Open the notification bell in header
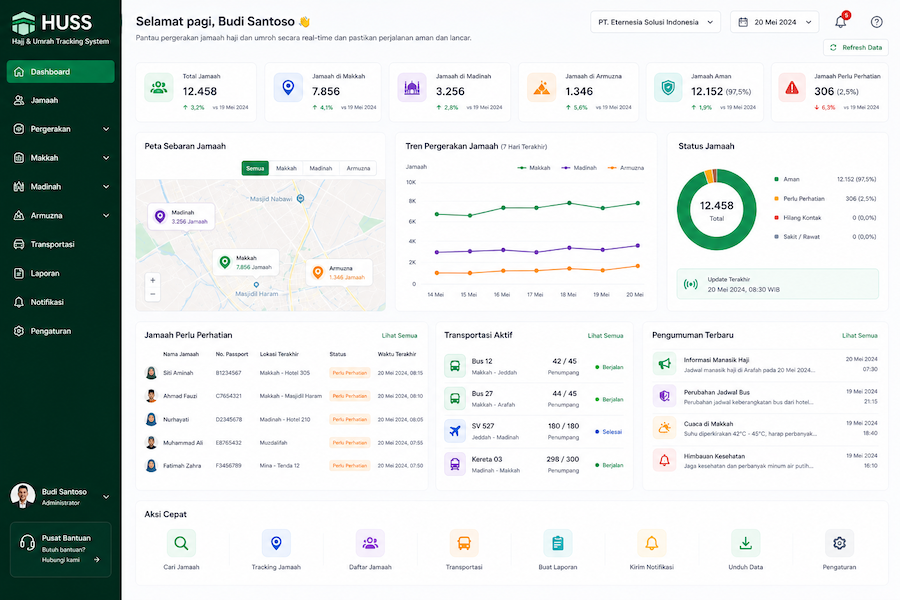The image size is (900, 600). point(840,22)
